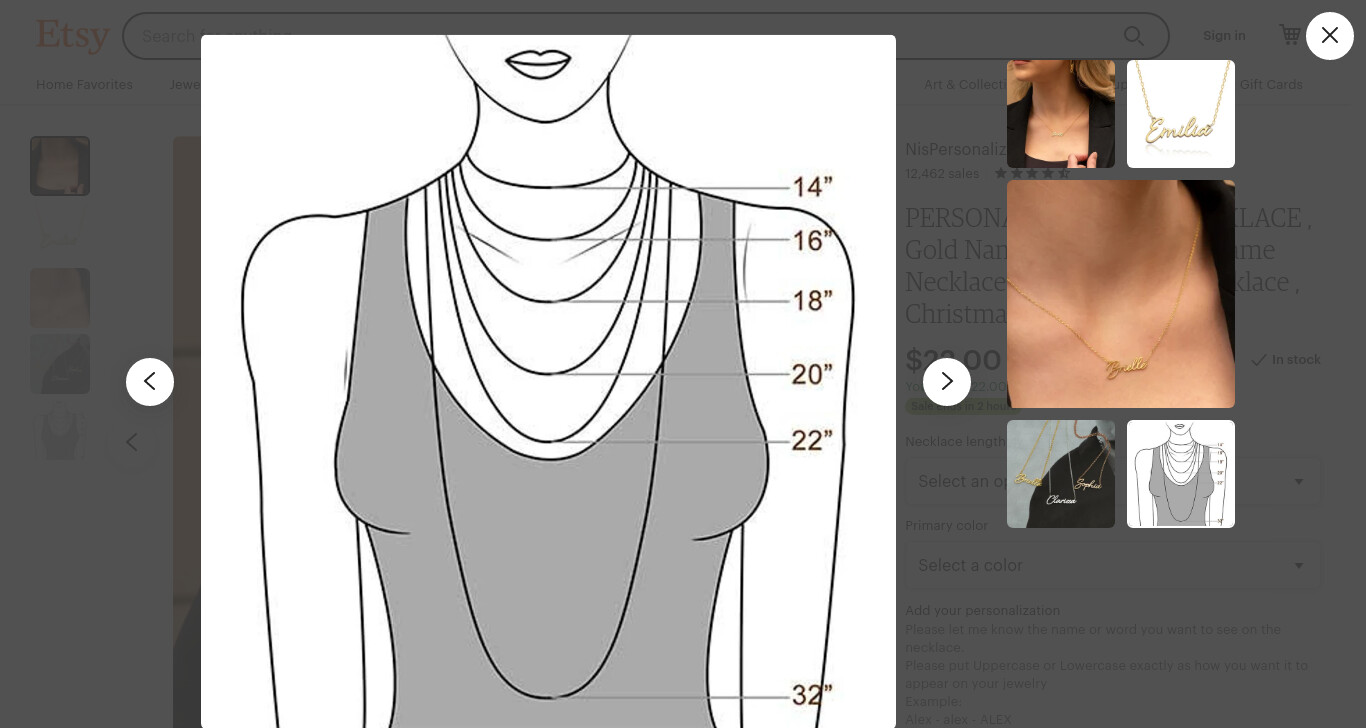
Task: Expand the Primary color dropdown
Action: point(1113,565)
